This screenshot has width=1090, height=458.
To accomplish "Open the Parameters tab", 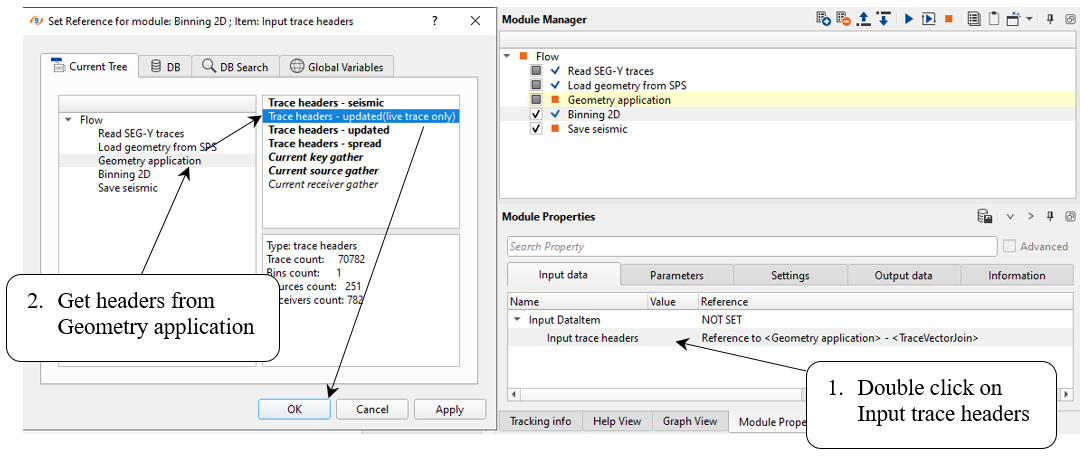I will [x=676, y=275].
